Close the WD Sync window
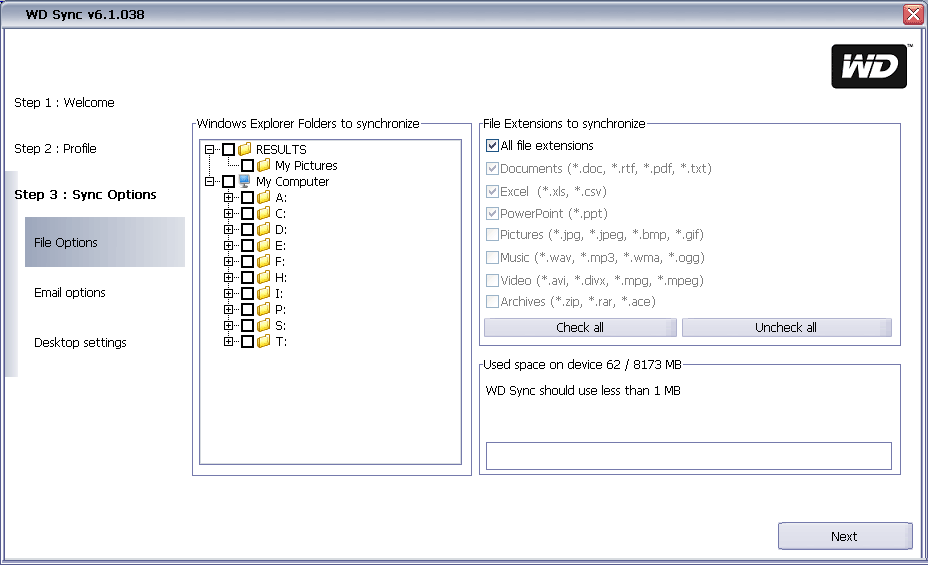This screenshot has width=928, height=565. [913, 14]
